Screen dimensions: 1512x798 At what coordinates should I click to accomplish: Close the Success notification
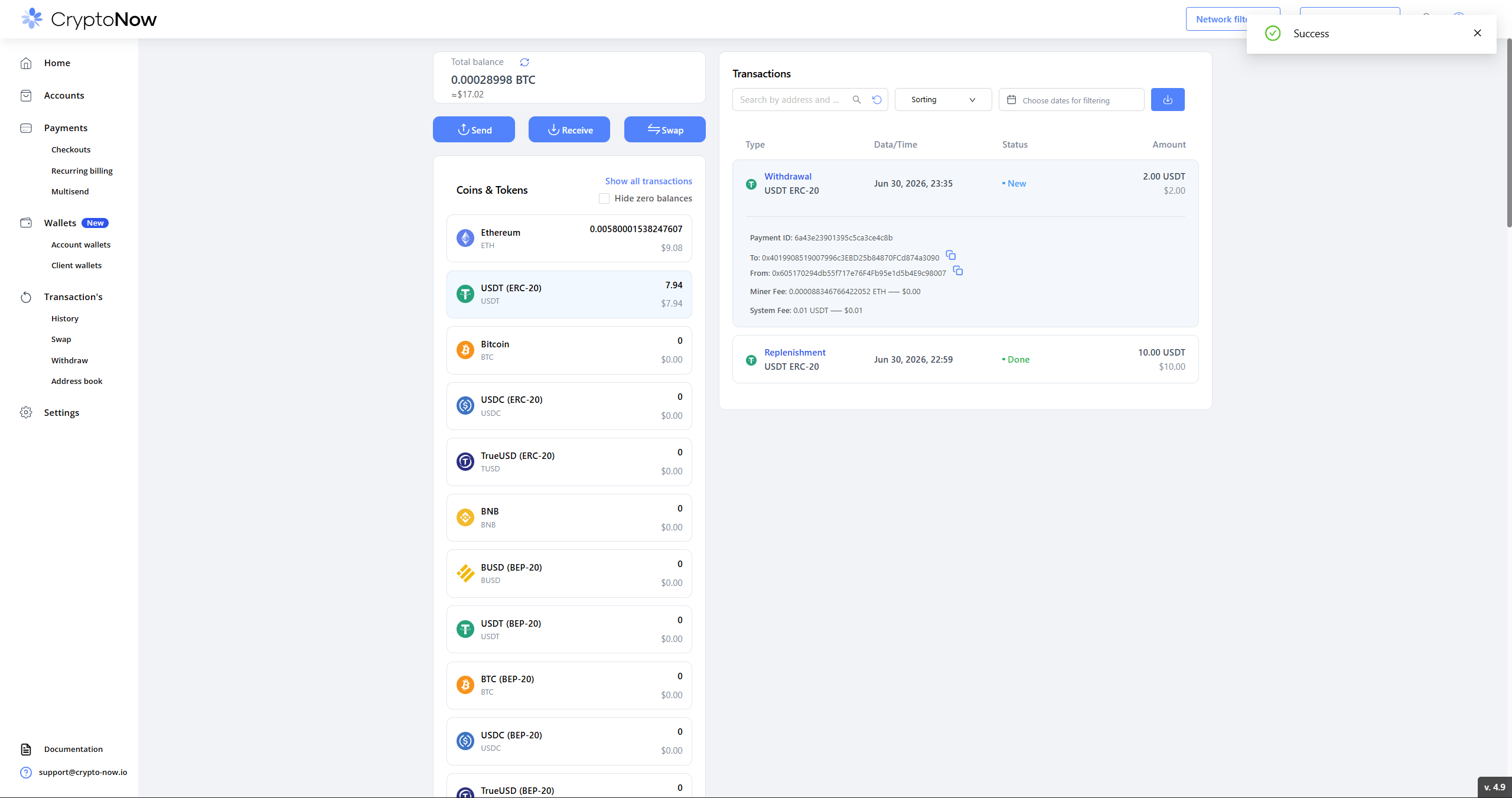(1478, 33)
